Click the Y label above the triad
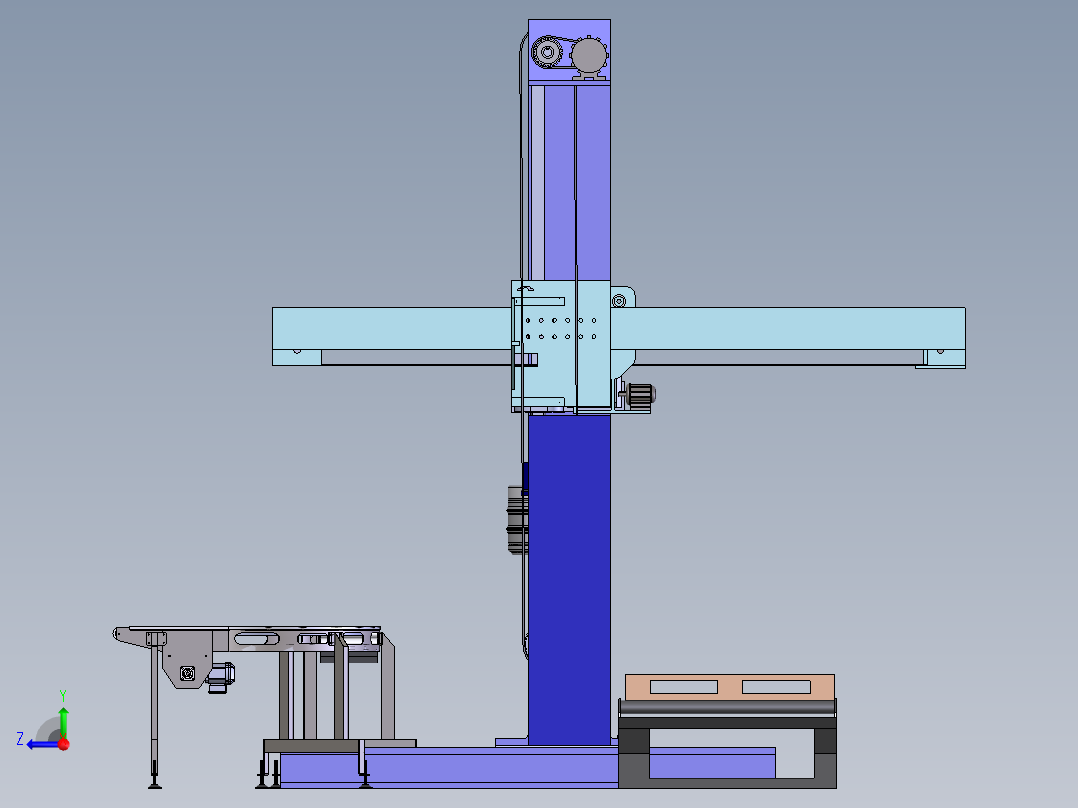 (x=63, y=695)
